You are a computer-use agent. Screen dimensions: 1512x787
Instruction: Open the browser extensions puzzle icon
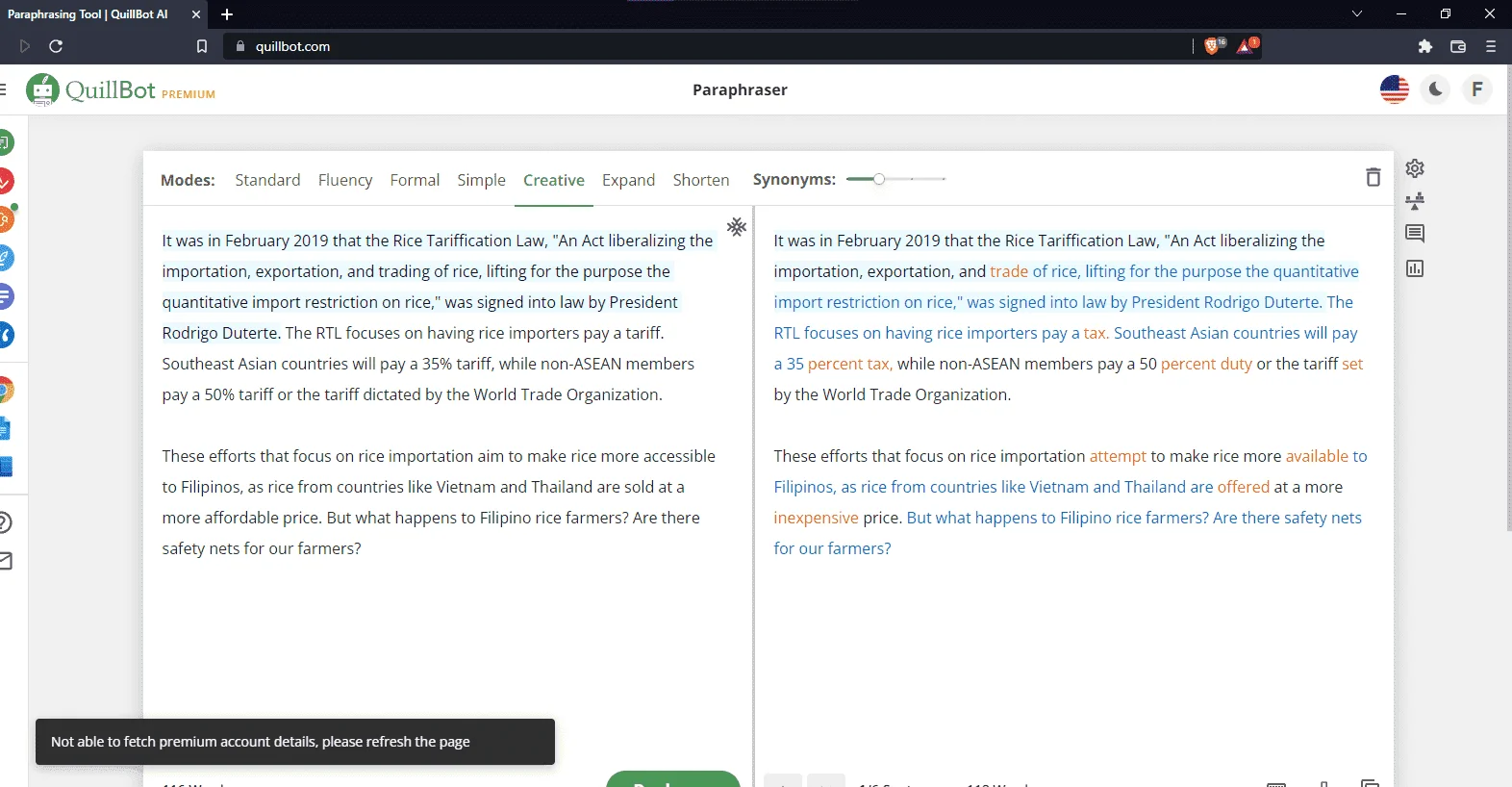(x=1425, y=46)
